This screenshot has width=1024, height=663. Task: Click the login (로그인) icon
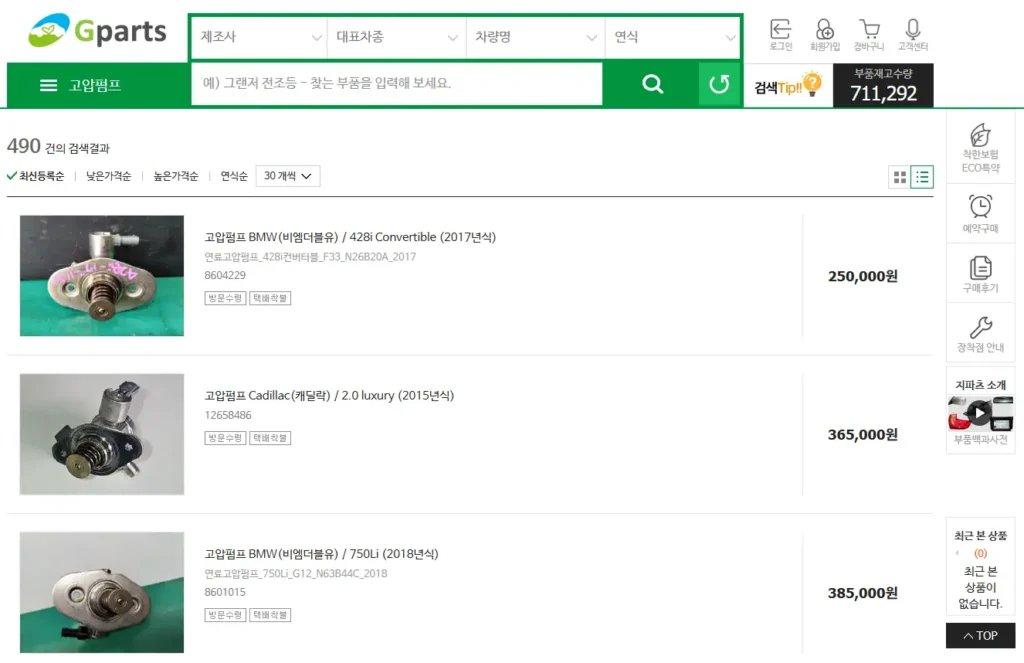pyautogui.click(x=780, y=31)
